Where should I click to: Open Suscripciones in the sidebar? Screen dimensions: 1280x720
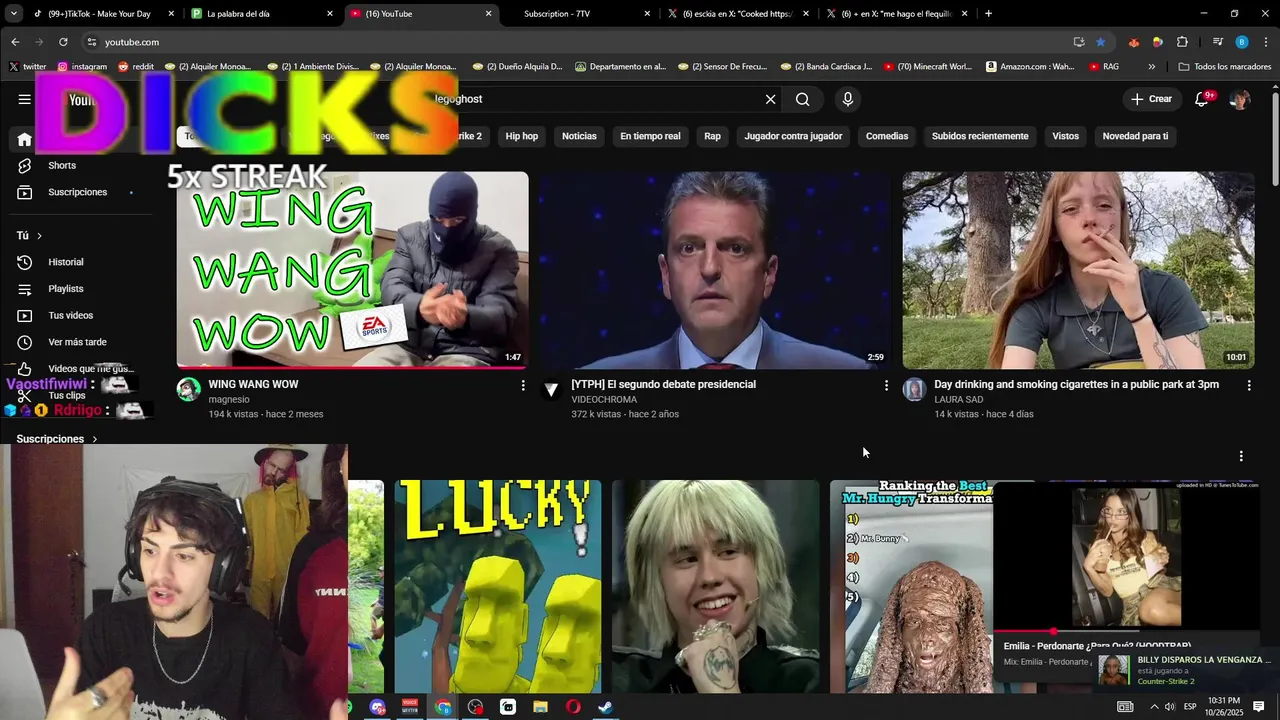click(77, 192)
